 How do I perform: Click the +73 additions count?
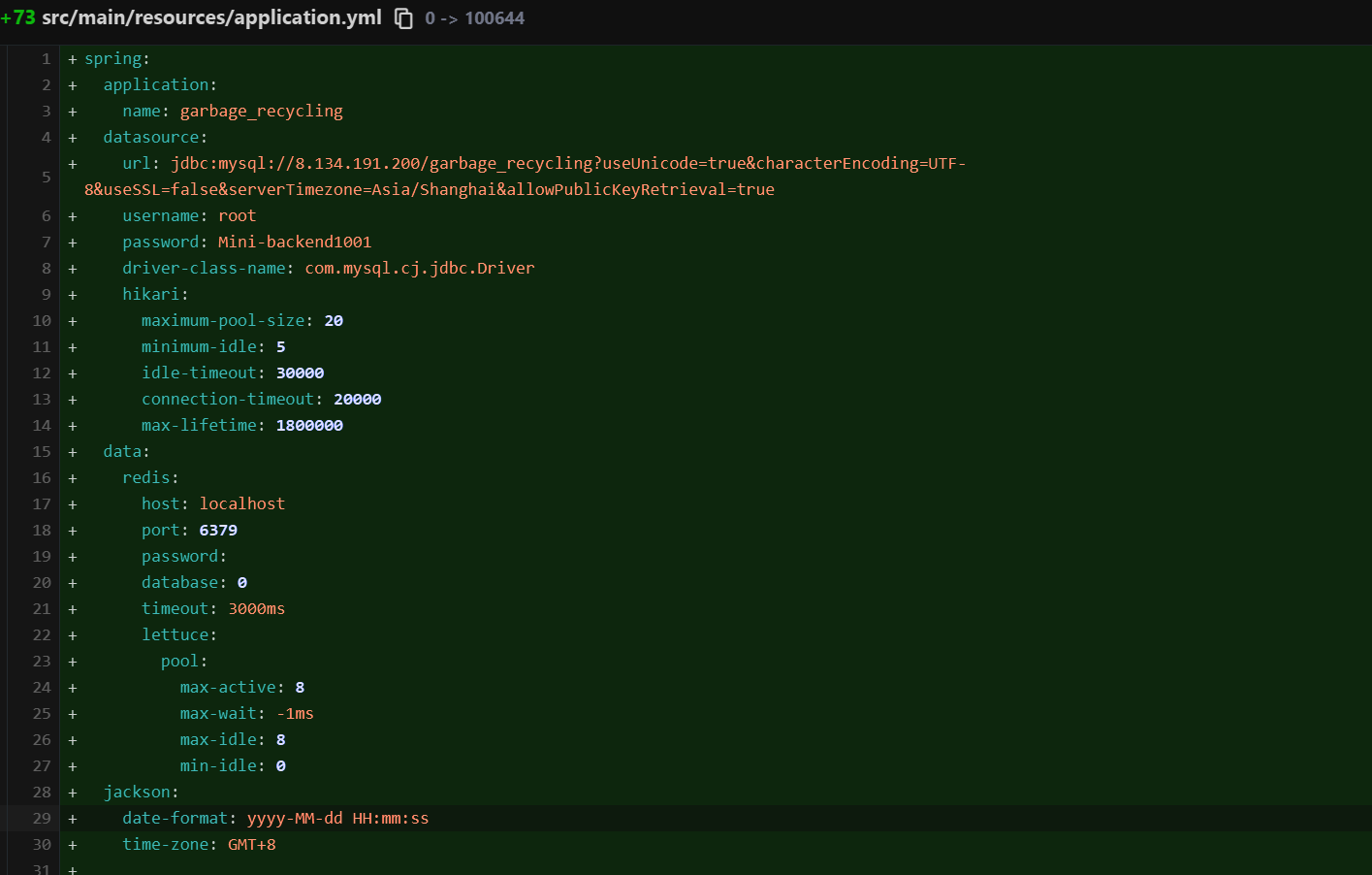tap(18, 18)
